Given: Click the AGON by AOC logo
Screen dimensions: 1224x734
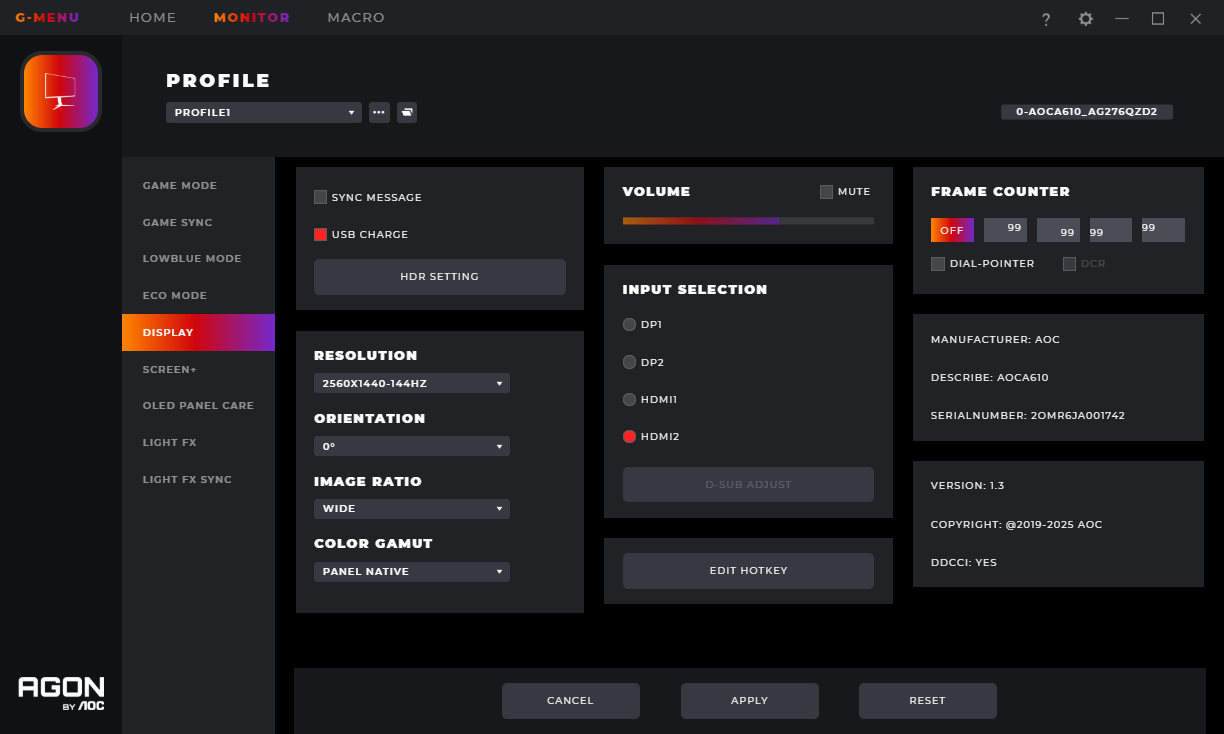Looking at the screenshot, I should click(x=61, y=694).
